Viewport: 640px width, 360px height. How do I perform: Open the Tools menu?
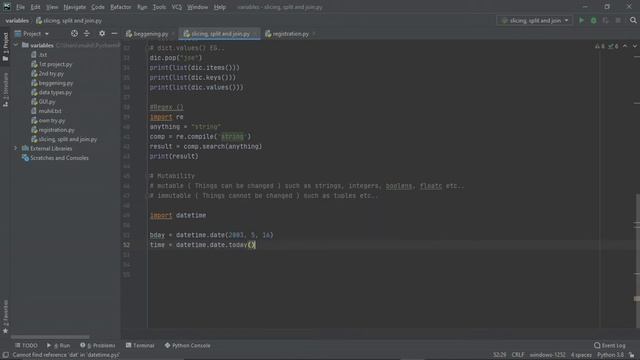pos(159,7)
